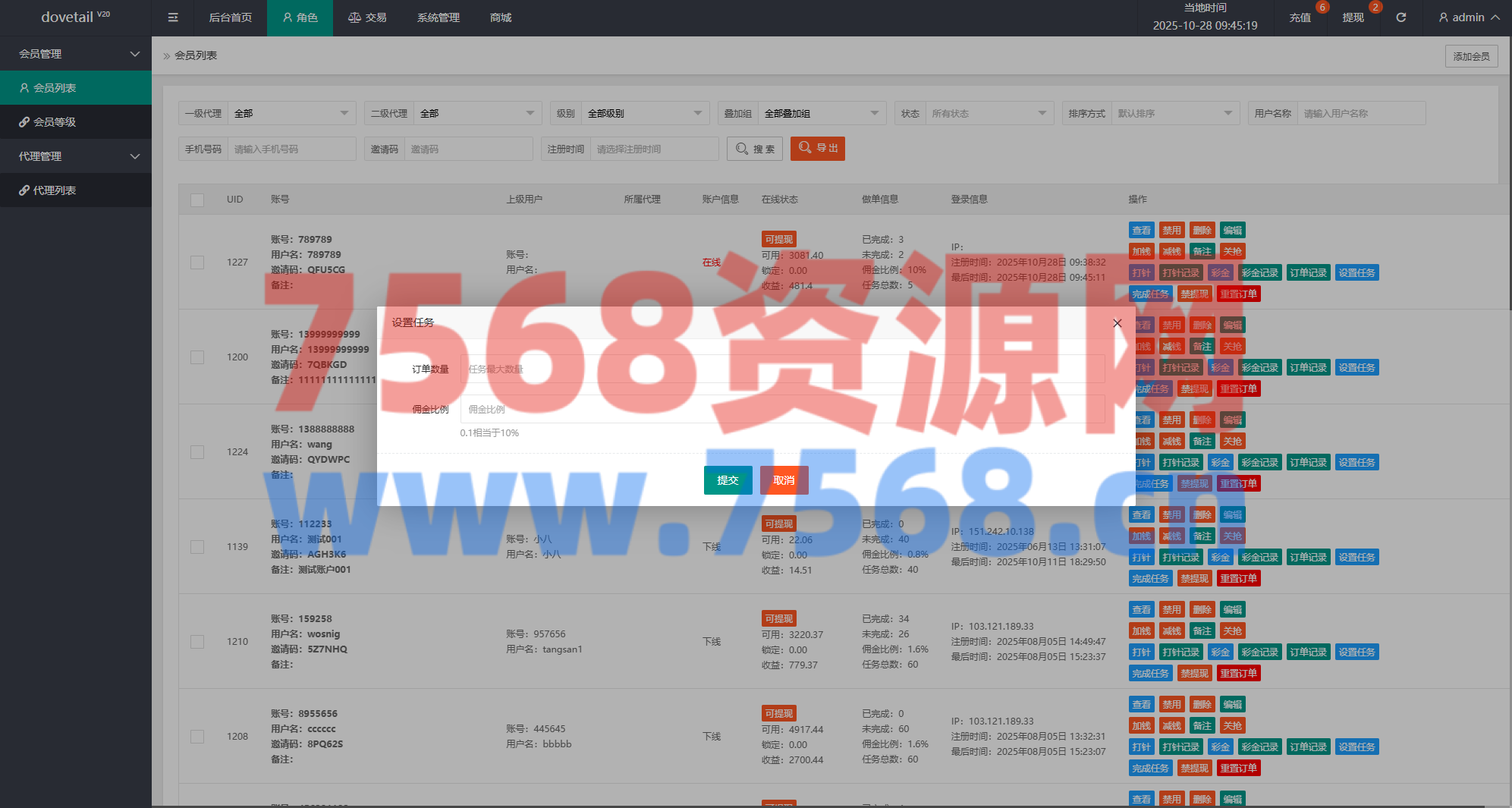
Task: Click the 订单数量 input field
Action: point(781,369)
